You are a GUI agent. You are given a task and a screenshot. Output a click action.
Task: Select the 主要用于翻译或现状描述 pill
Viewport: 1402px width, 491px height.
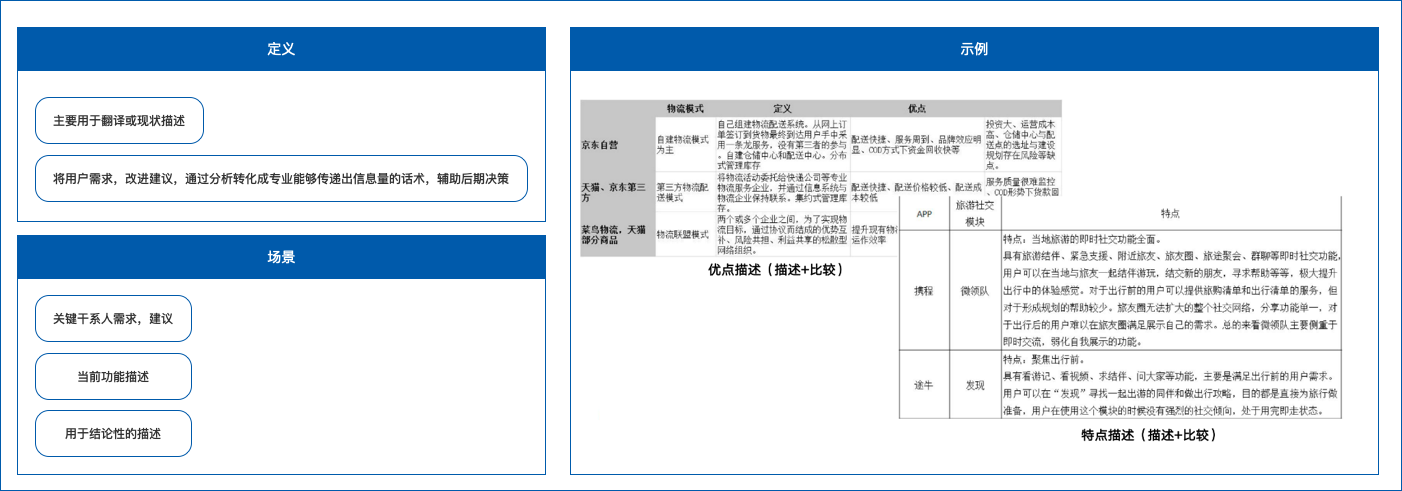[119, 120]
